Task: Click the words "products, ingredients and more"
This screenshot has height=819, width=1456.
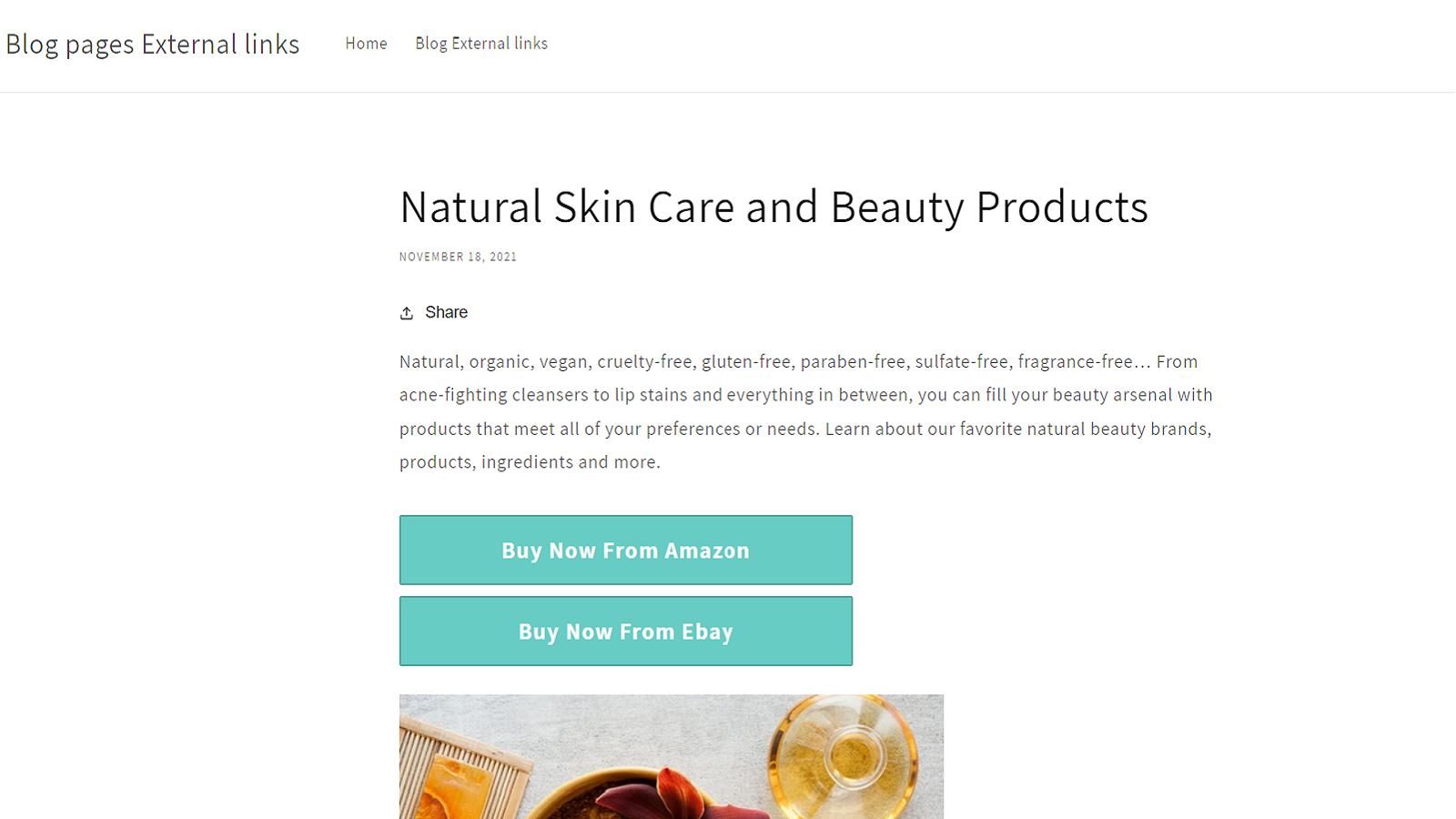Action: pos(529,462)
